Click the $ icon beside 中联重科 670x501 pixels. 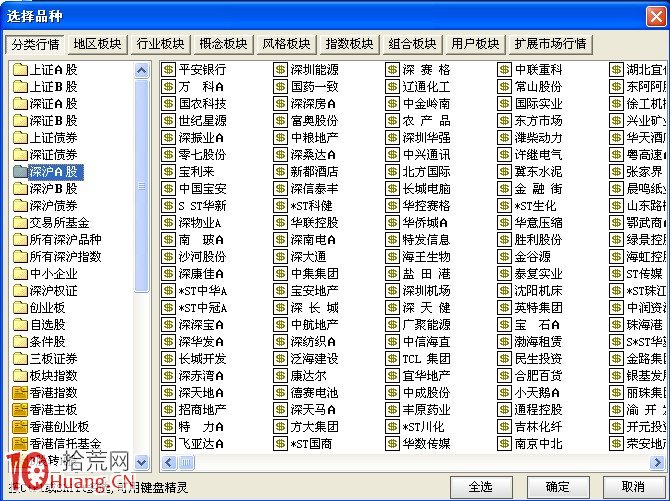coord(504,70)
